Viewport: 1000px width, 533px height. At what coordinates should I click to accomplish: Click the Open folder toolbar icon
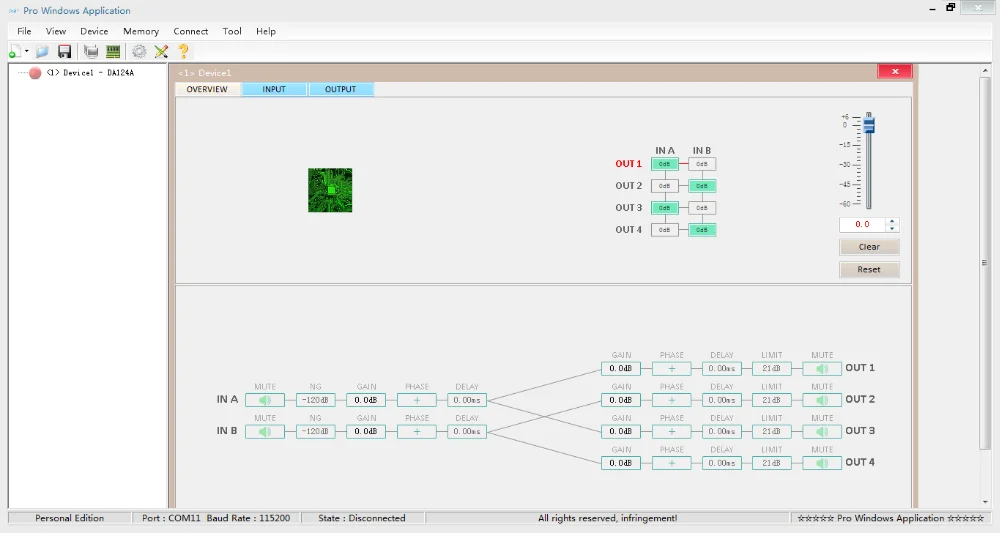click(42, 52)
